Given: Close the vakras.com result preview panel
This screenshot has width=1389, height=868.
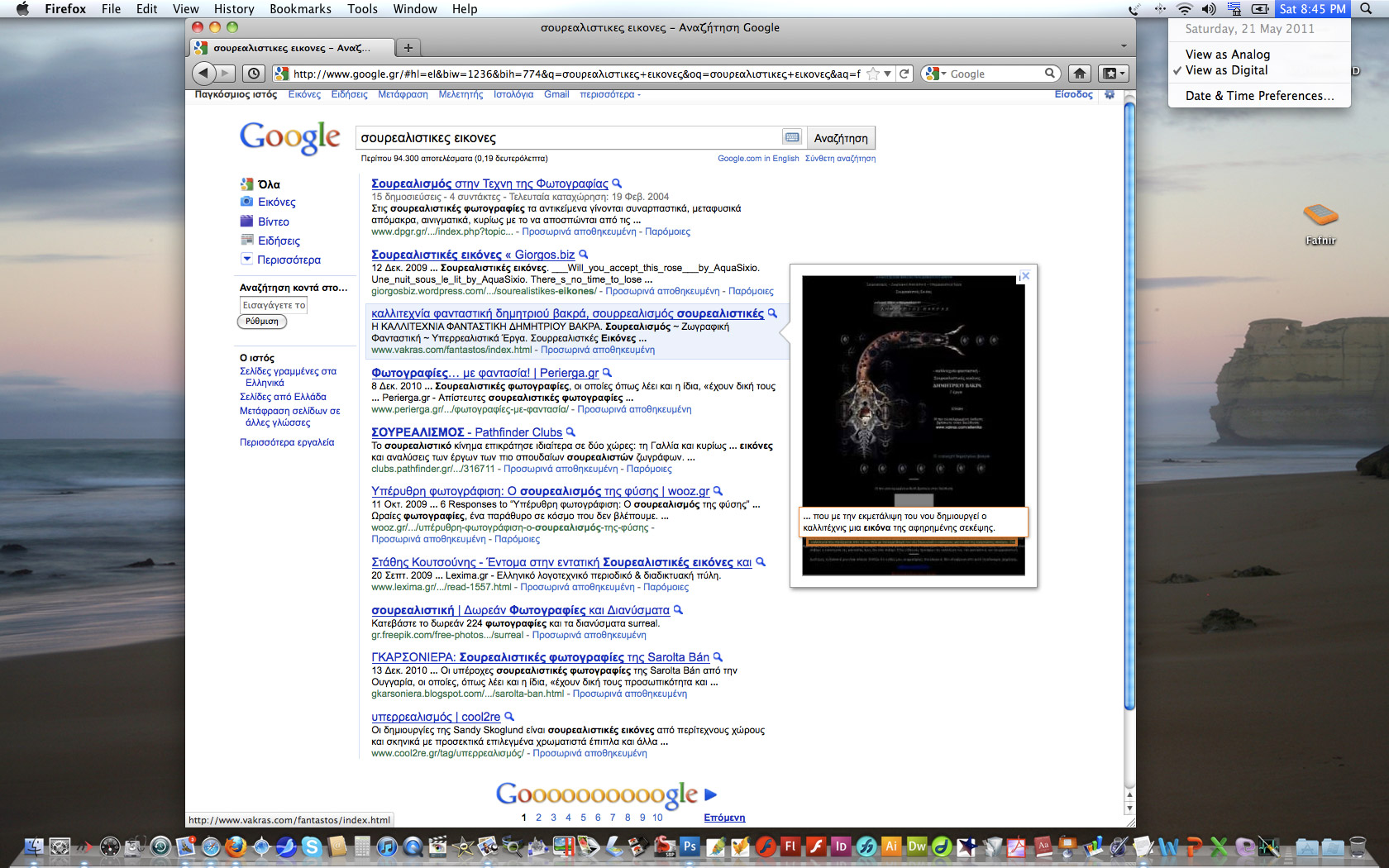Looking at the screenshot, I should [1025, 275].
